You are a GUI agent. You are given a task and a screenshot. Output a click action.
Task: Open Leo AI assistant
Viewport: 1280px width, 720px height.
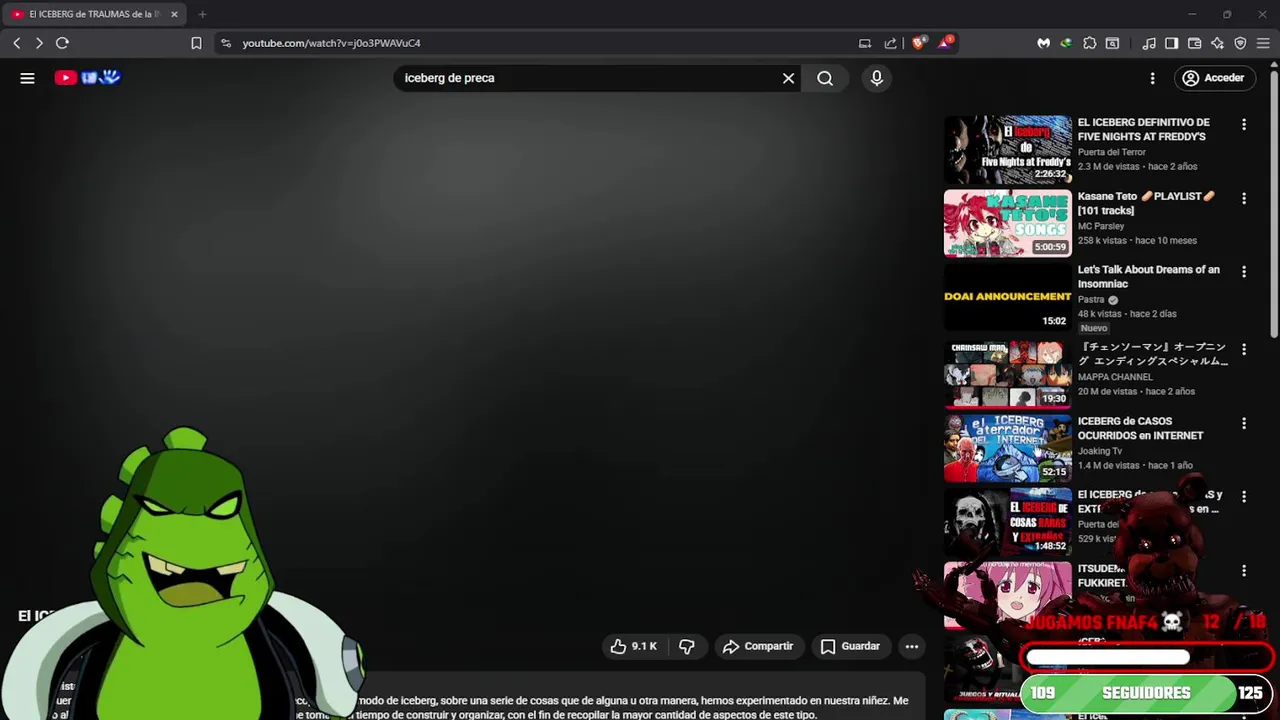[1217, 43]
